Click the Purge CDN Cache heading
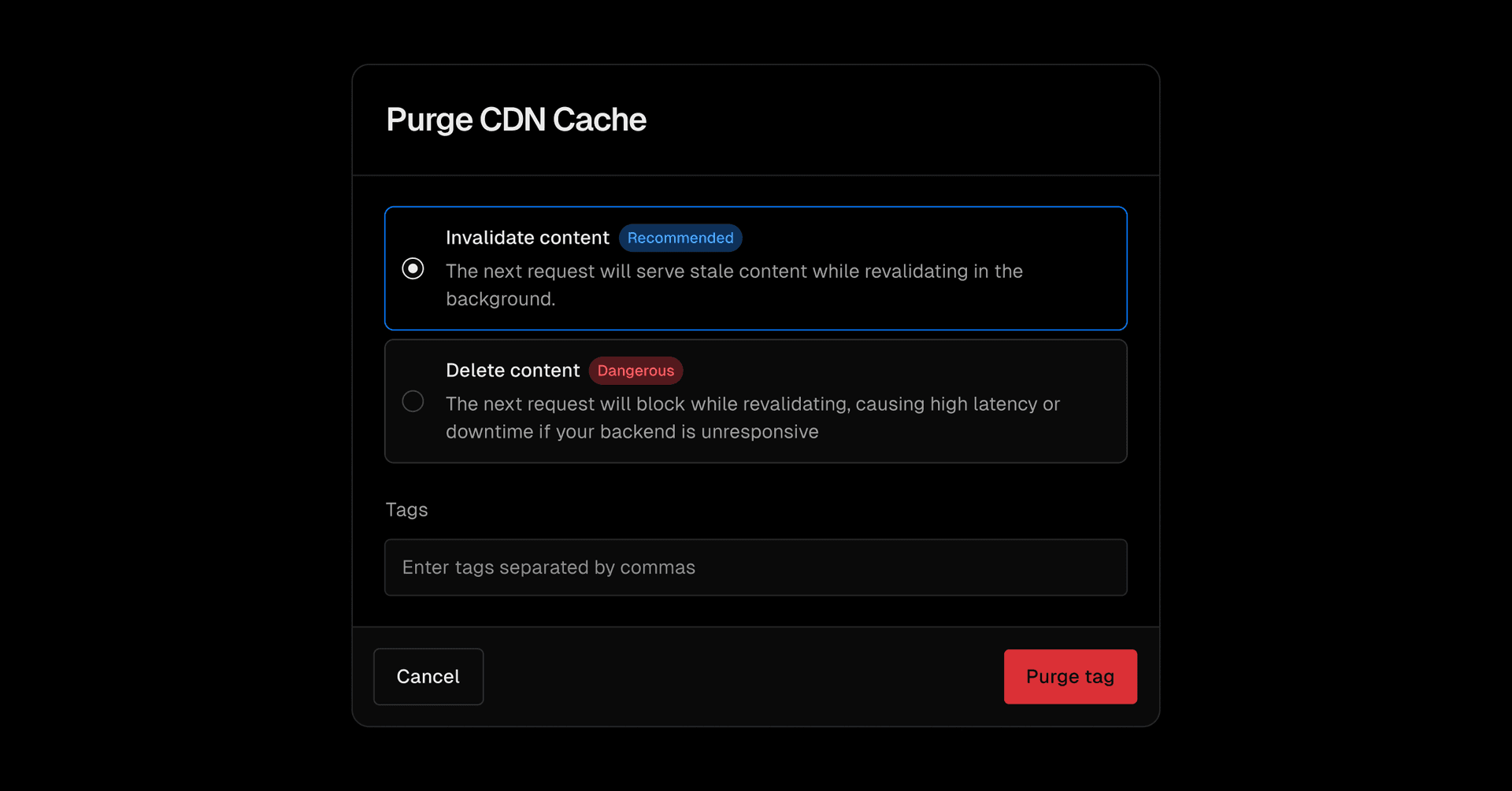 [516, 120]
